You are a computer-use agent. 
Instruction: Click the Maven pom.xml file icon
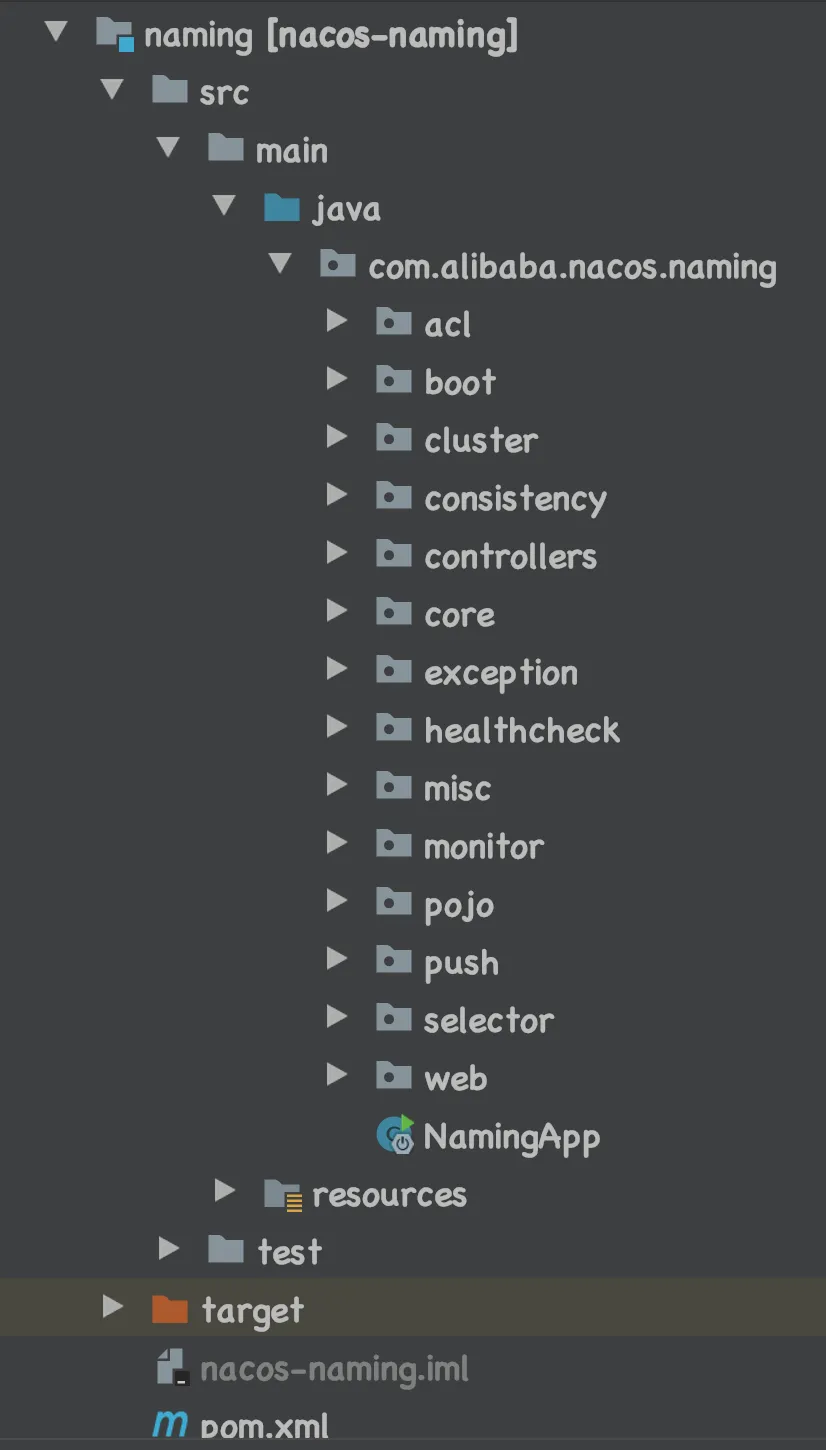170,1424
